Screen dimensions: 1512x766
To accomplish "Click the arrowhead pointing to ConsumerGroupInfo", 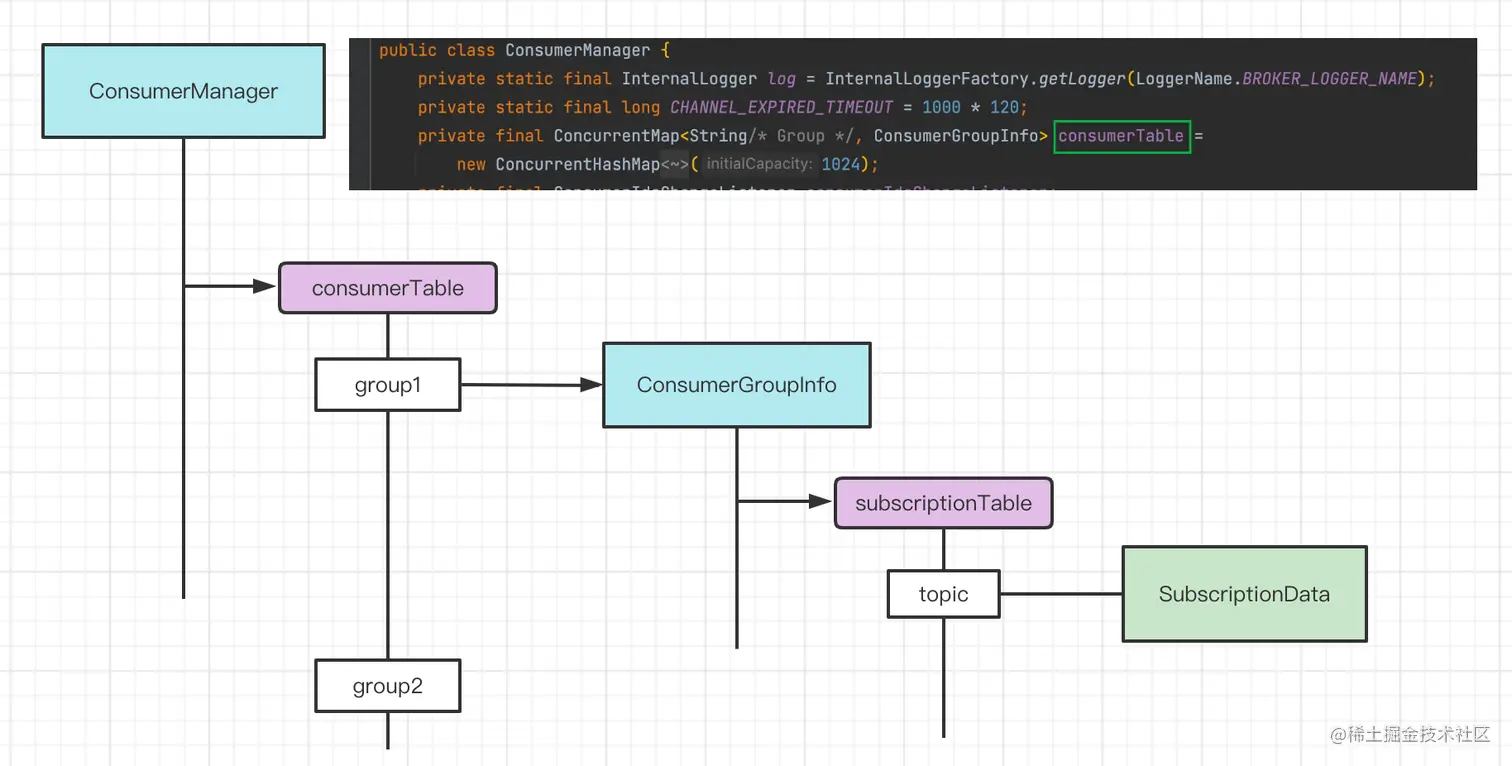I will click(x=591, y=384).
